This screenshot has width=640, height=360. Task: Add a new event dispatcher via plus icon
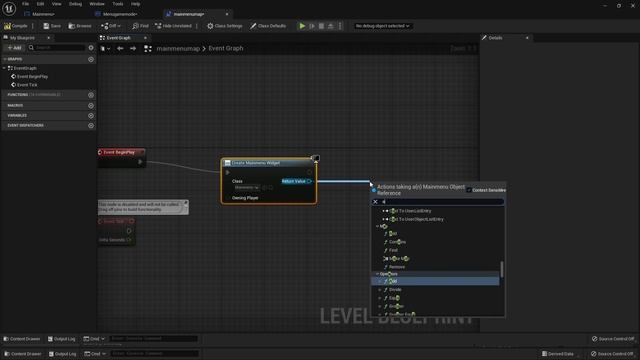(x=91, y=125)
